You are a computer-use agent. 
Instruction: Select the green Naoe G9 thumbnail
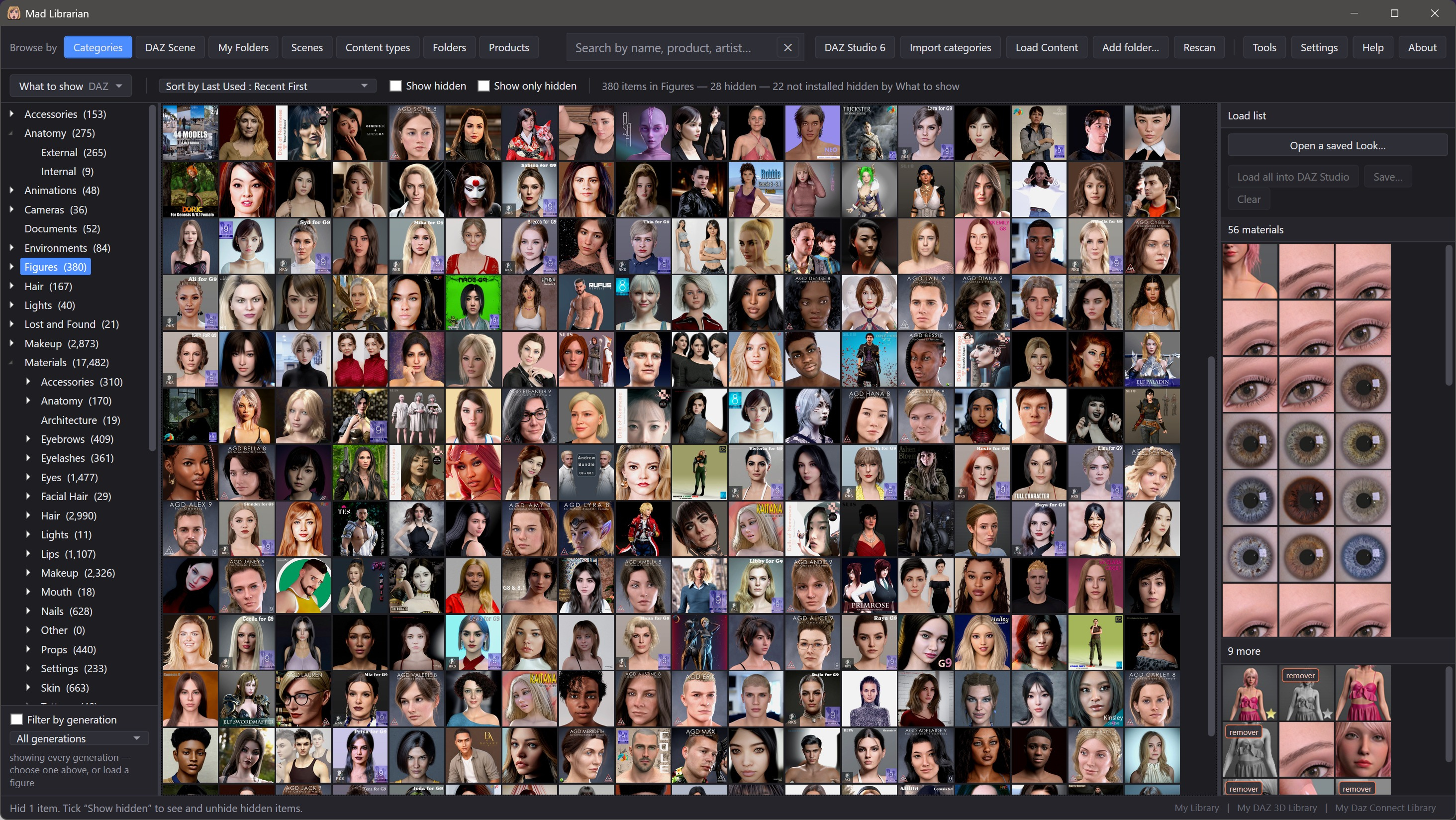[x=473, y=303]
